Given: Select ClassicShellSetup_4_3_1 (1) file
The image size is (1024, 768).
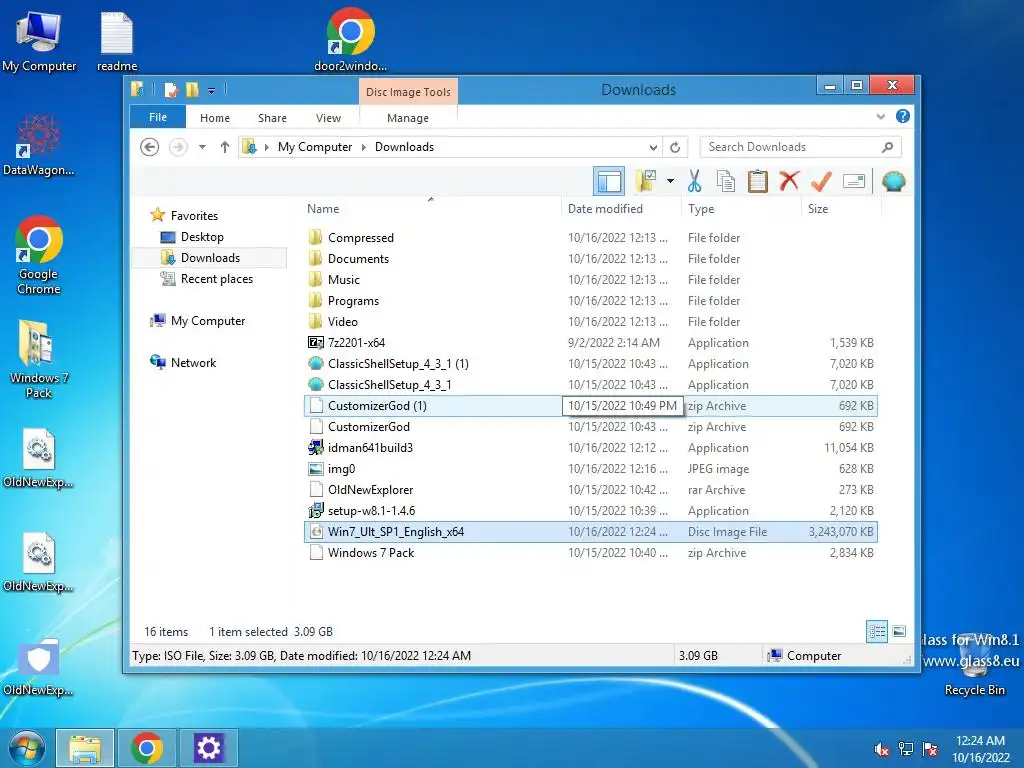Looking at the screenshot, I should [x=590, y=364].
